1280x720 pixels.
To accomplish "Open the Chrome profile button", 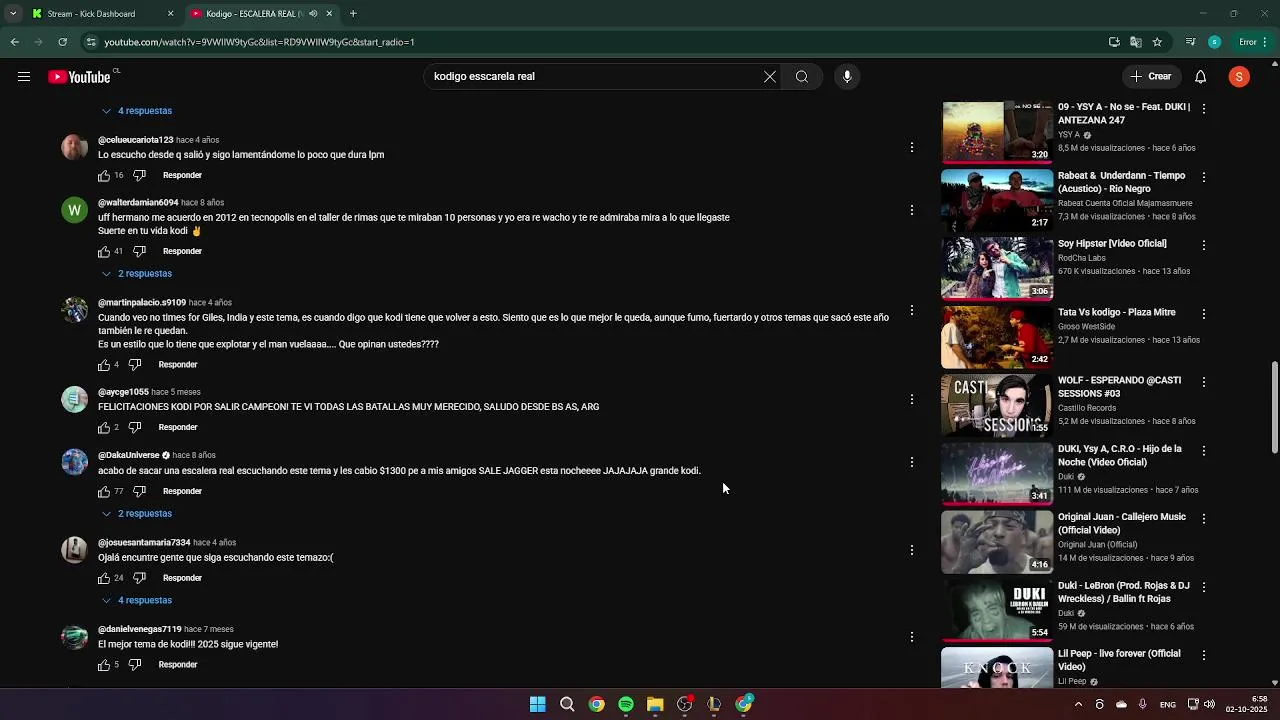I will tap(1214, 42).
